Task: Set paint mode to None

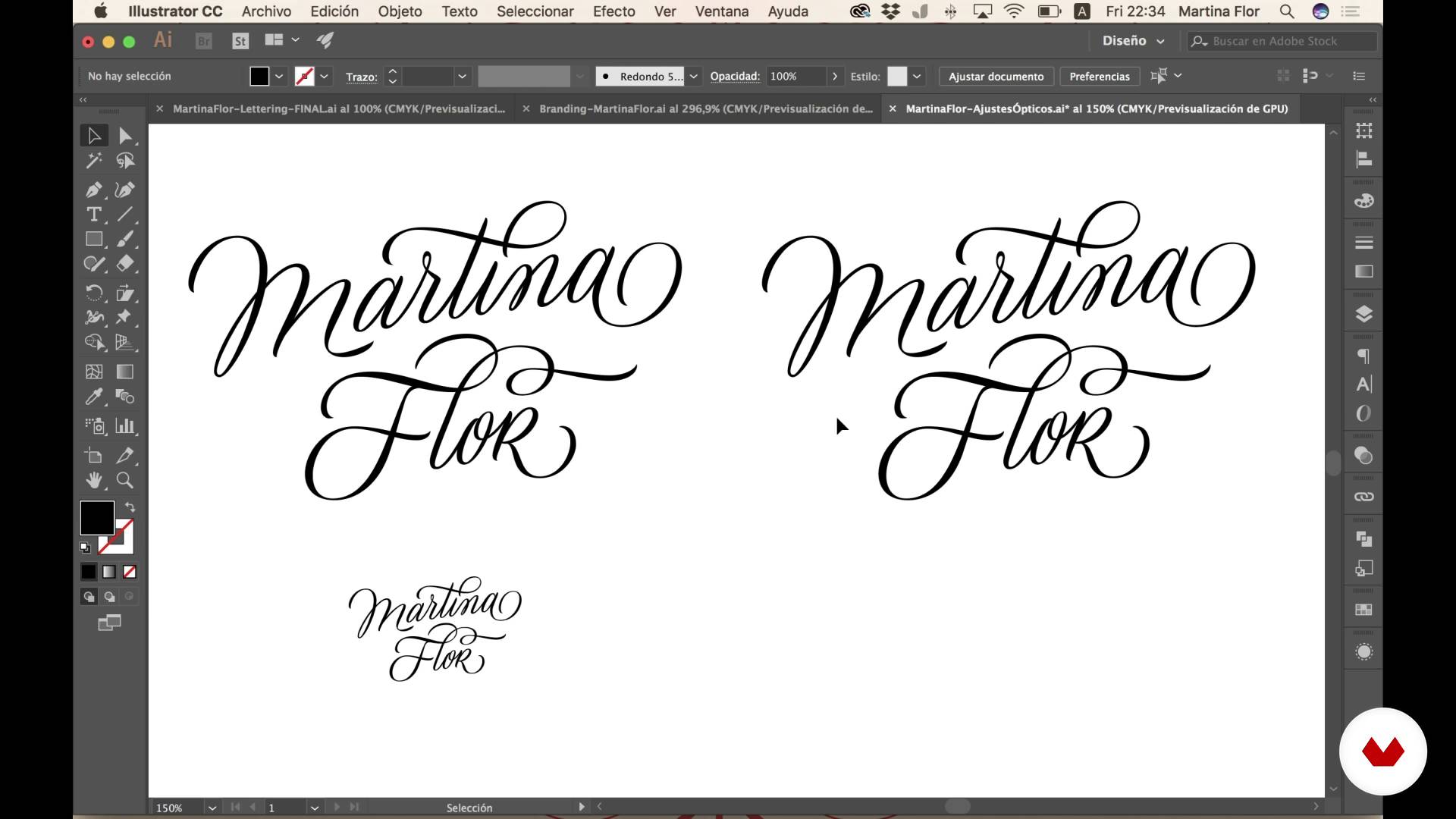Action: coord(130,572)
